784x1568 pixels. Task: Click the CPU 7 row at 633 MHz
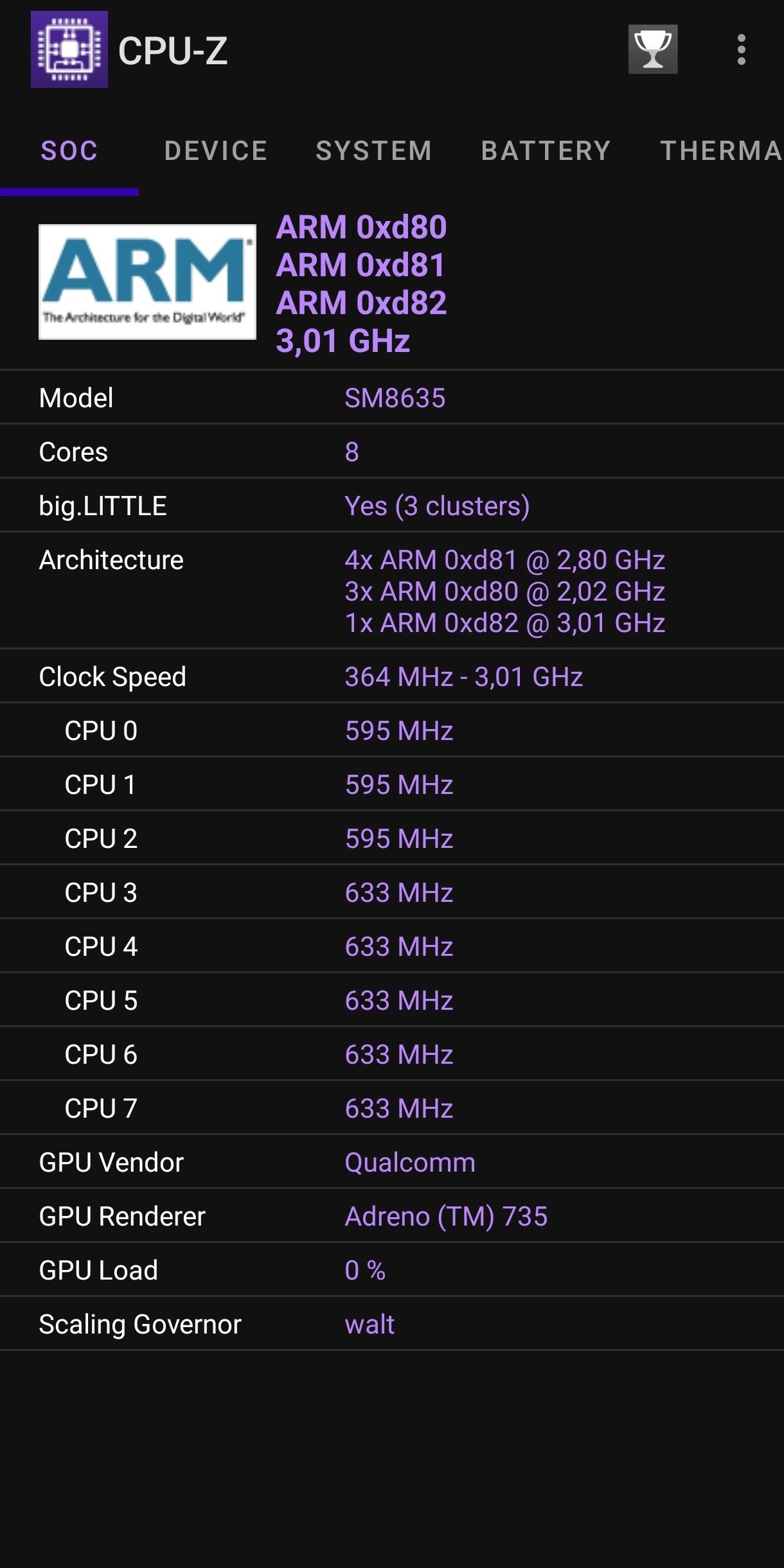398,1107
